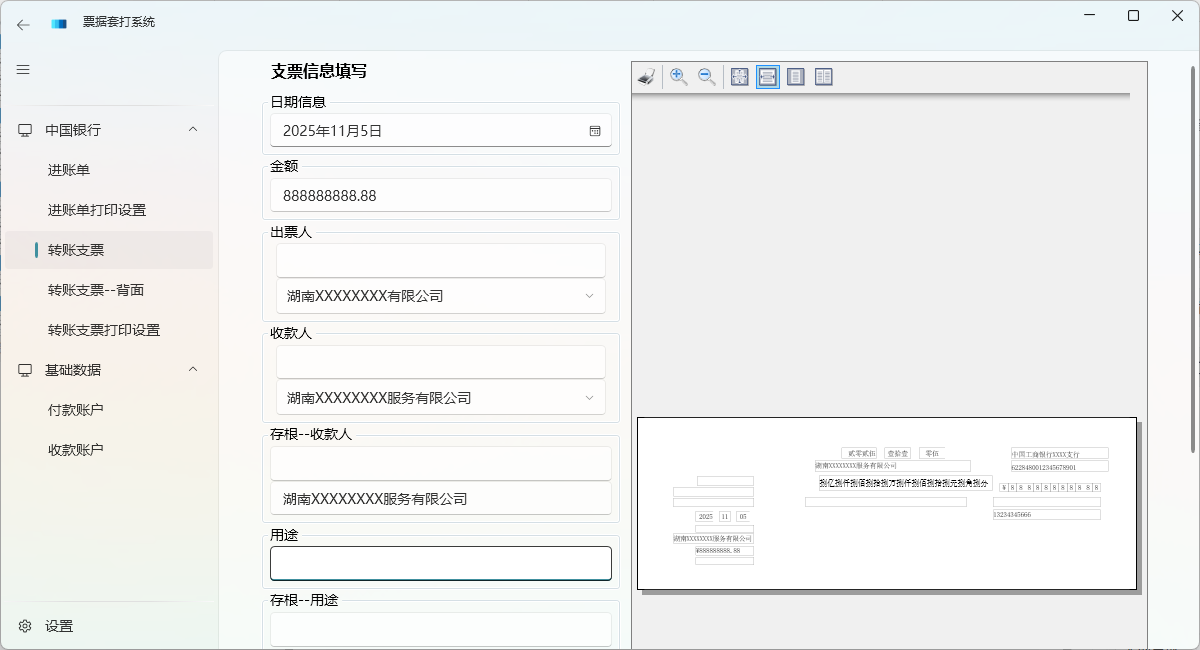1200x650 pixels.
Task: Open the calendar picker for date field
Action: pos(595,130)
